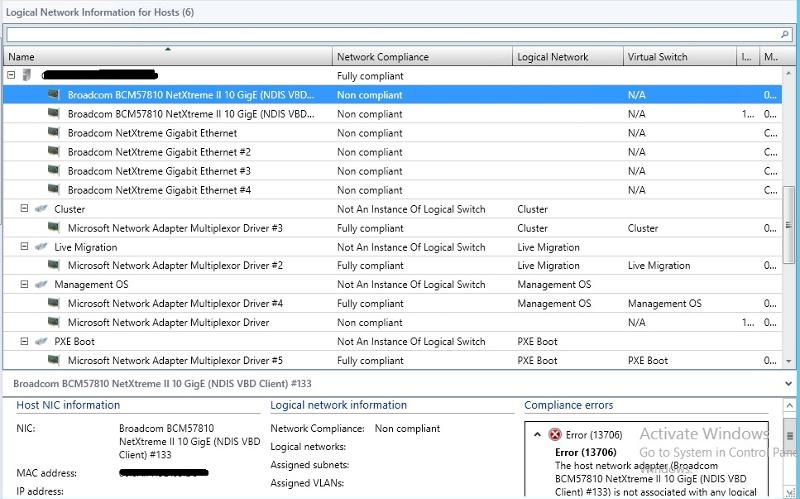This screenshot has height=499, width=800.
Task: Click the details pane scrollbar up arrow
Action: click(x=789, y=406)
